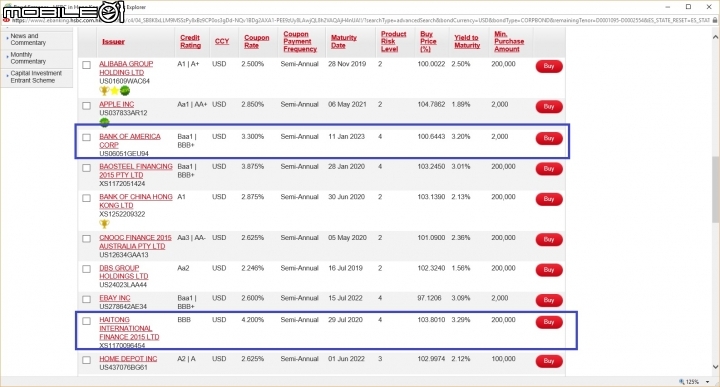Click green badge icon under Alibaba row
The image size is (720, 387).
tap(124, 90)
